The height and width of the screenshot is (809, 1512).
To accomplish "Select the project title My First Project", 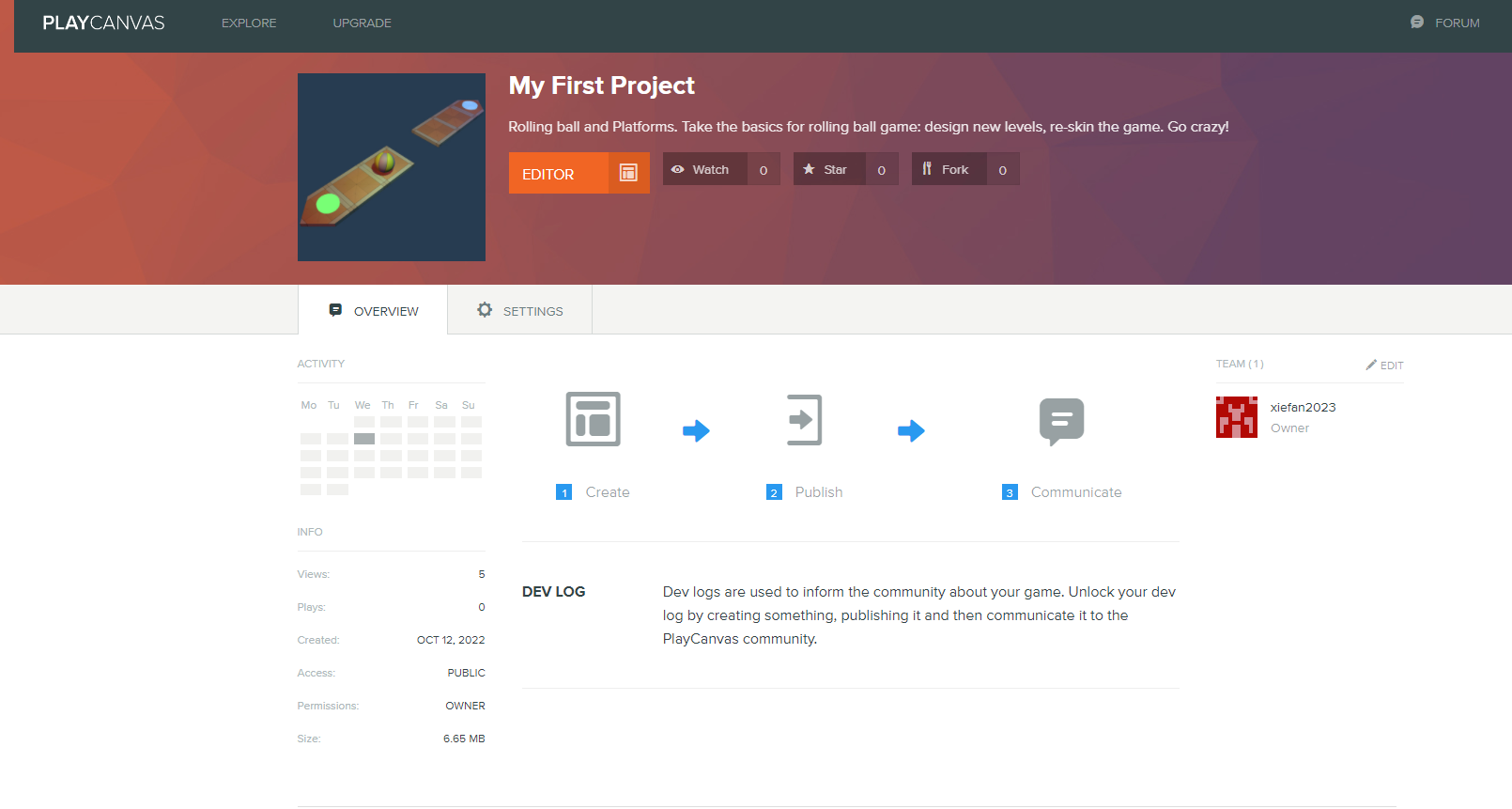I will click(x=602, y=86).
